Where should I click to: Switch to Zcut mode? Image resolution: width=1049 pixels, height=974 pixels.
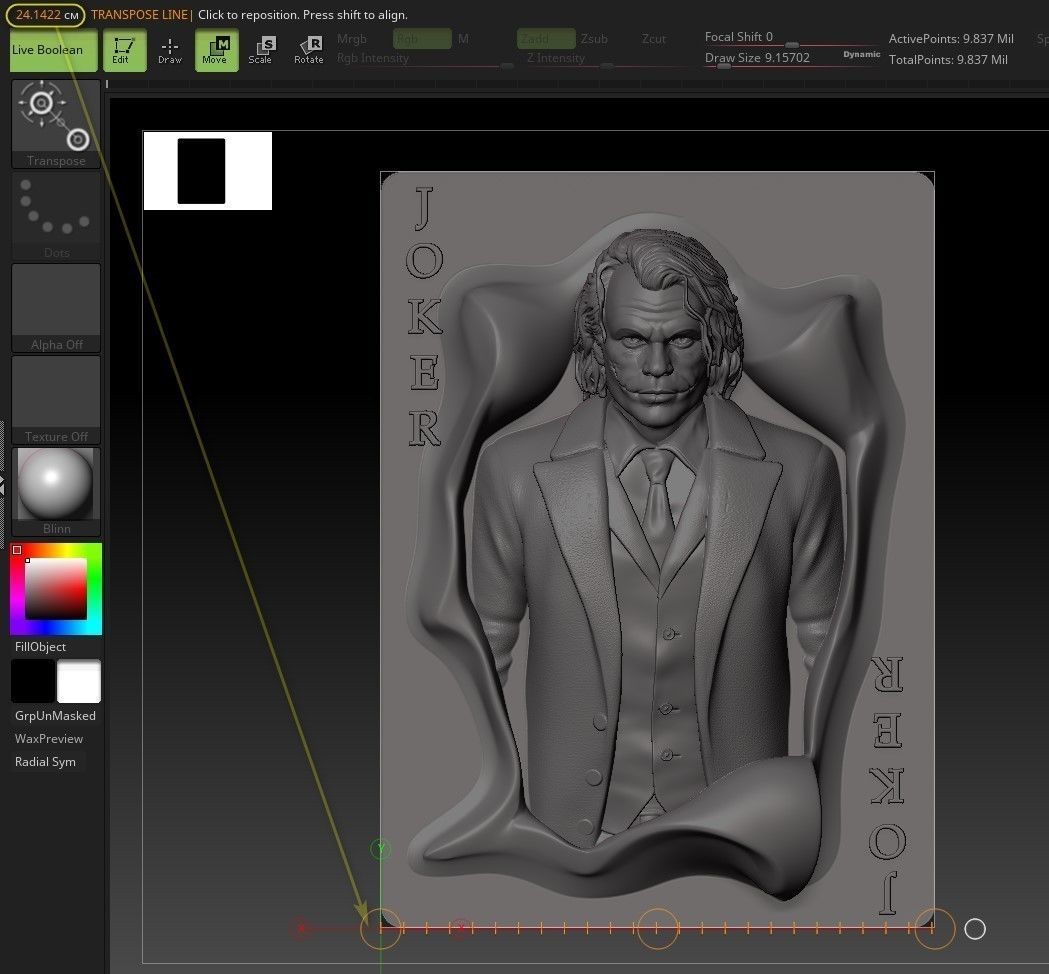(654, 39)
